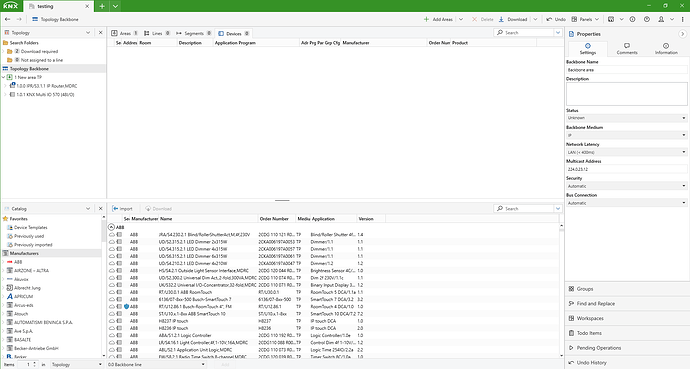690x369 pixels.
Task: Click the Undo button
Action: (556, 19)
